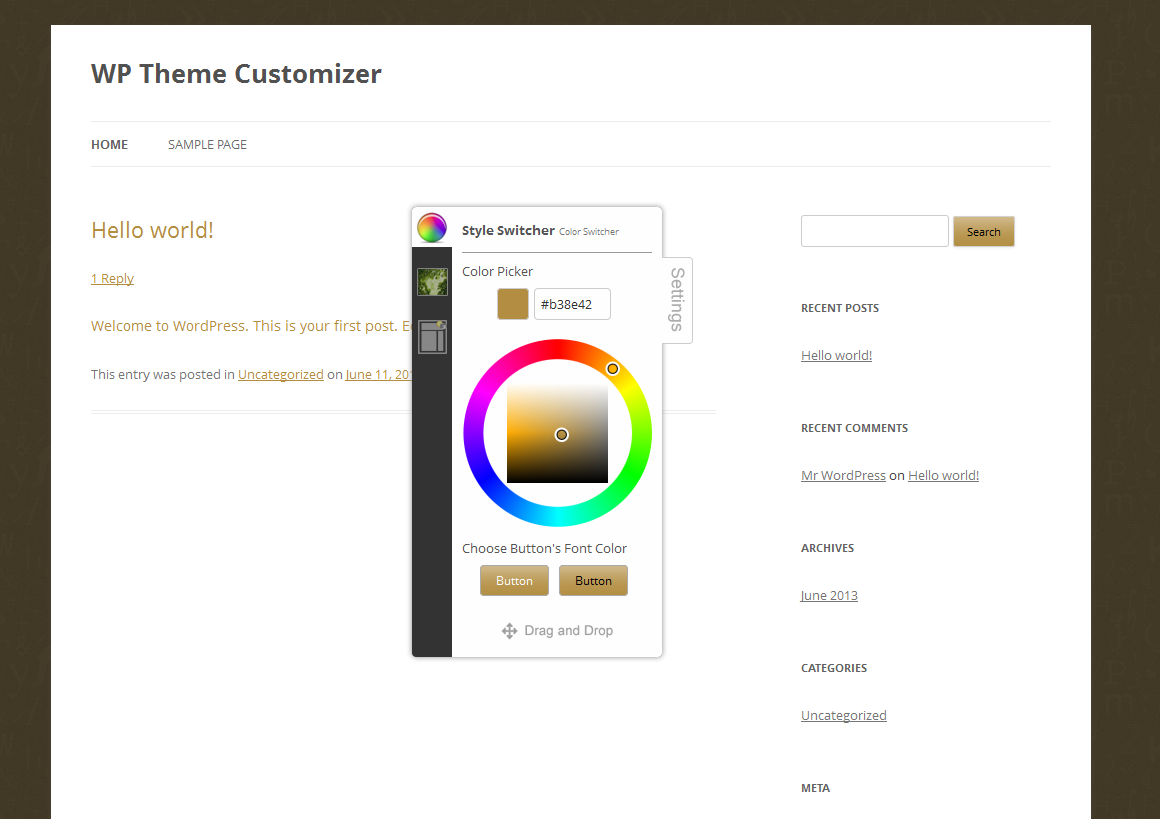Click the saturation square marker
1160x819 pixels.
click(x=562, y=434)
